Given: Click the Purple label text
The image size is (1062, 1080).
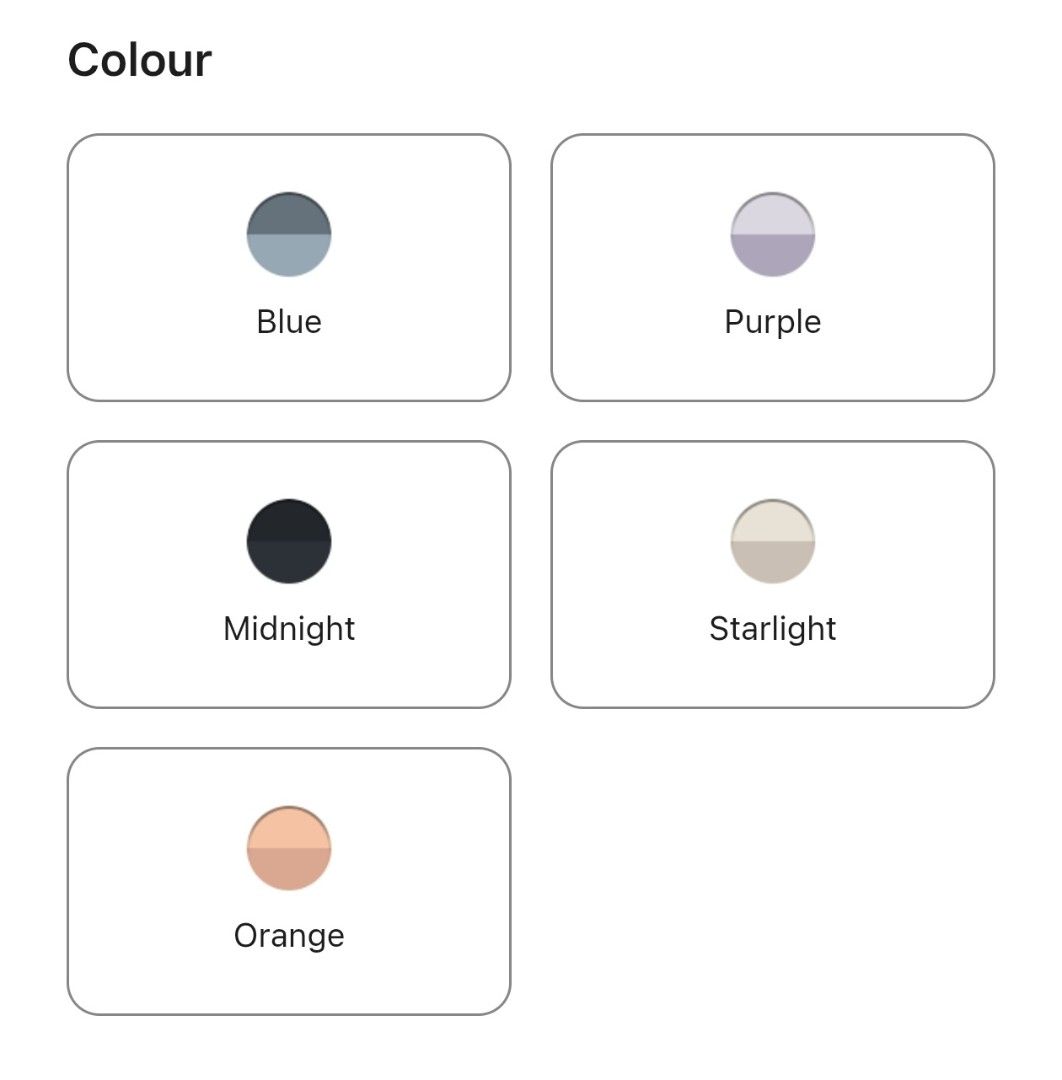Looking at the screenshot, I should click(x=772, y=321).
